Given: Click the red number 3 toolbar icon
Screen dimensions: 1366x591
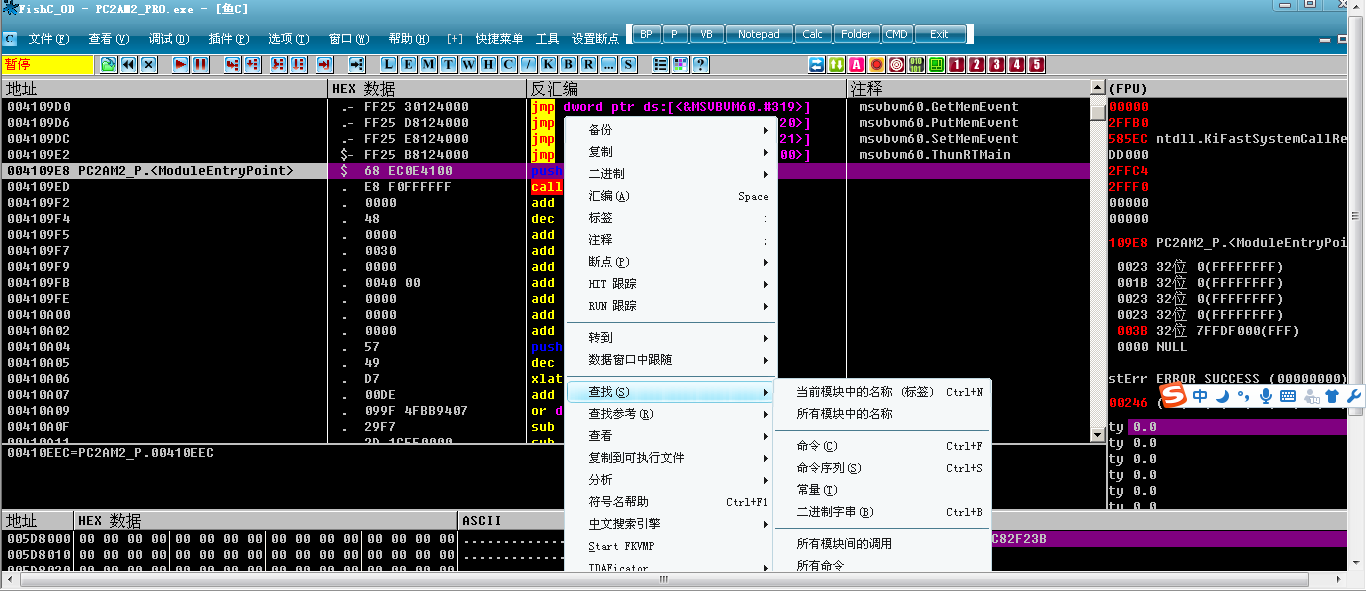Looking at the screenshot, I should click(x=996, y=64).
